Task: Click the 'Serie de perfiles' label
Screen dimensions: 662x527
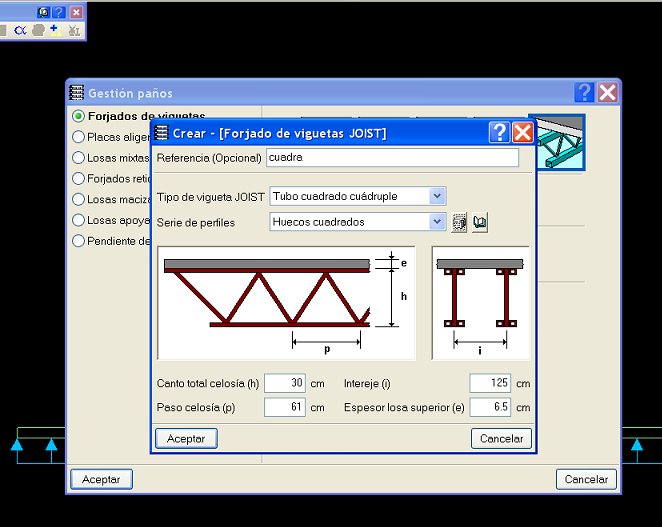Action: (195, 223)
